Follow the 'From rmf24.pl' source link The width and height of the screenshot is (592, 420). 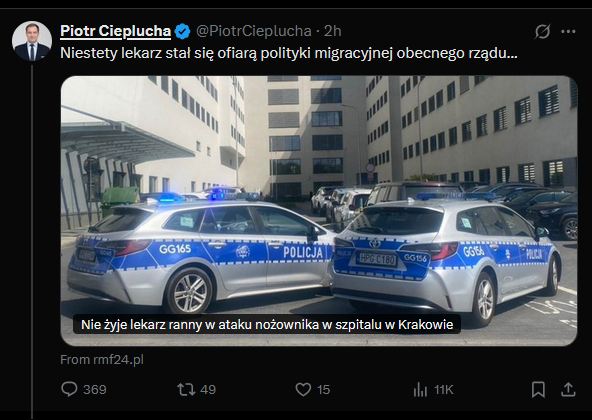pyautogui.click(x=102, y=360)
